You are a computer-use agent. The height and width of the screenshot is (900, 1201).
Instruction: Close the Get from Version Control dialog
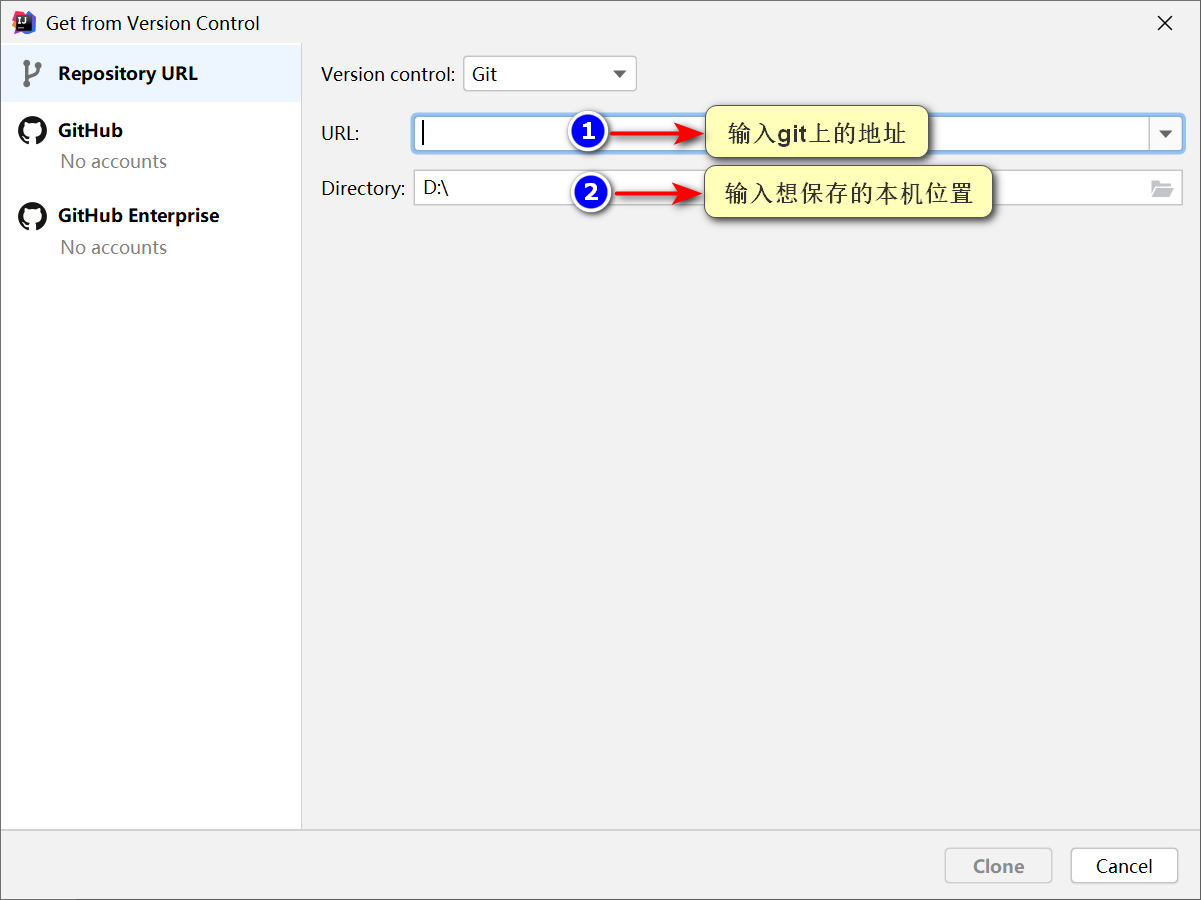1165,23
